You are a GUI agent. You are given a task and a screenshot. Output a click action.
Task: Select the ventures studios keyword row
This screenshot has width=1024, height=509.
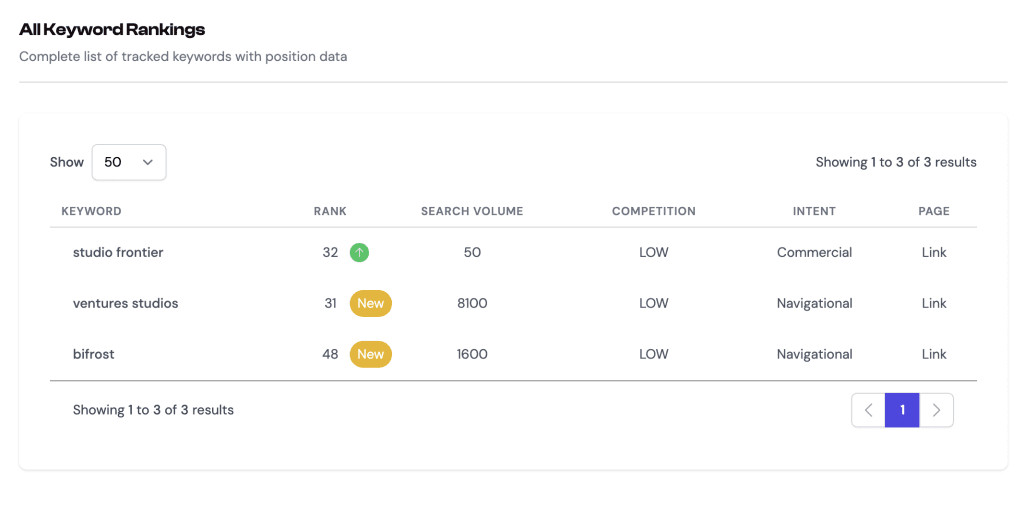click(126, 304)
